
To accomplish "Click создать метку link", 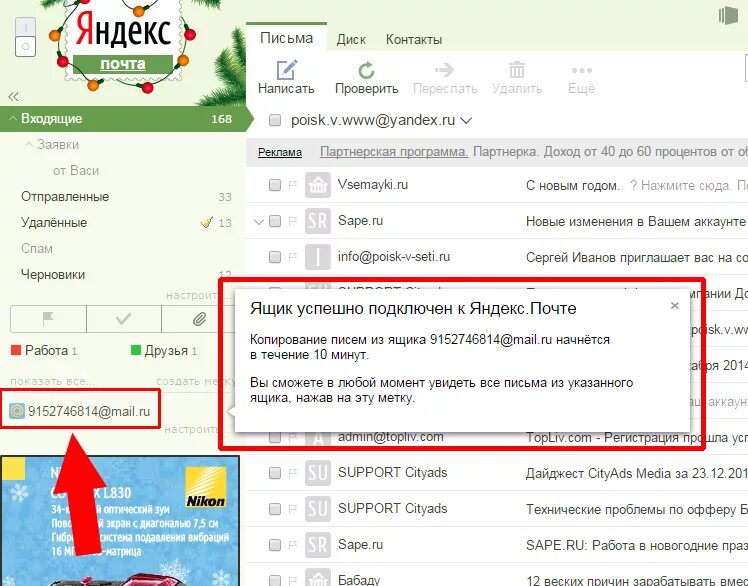I will [x=195, y=381].
